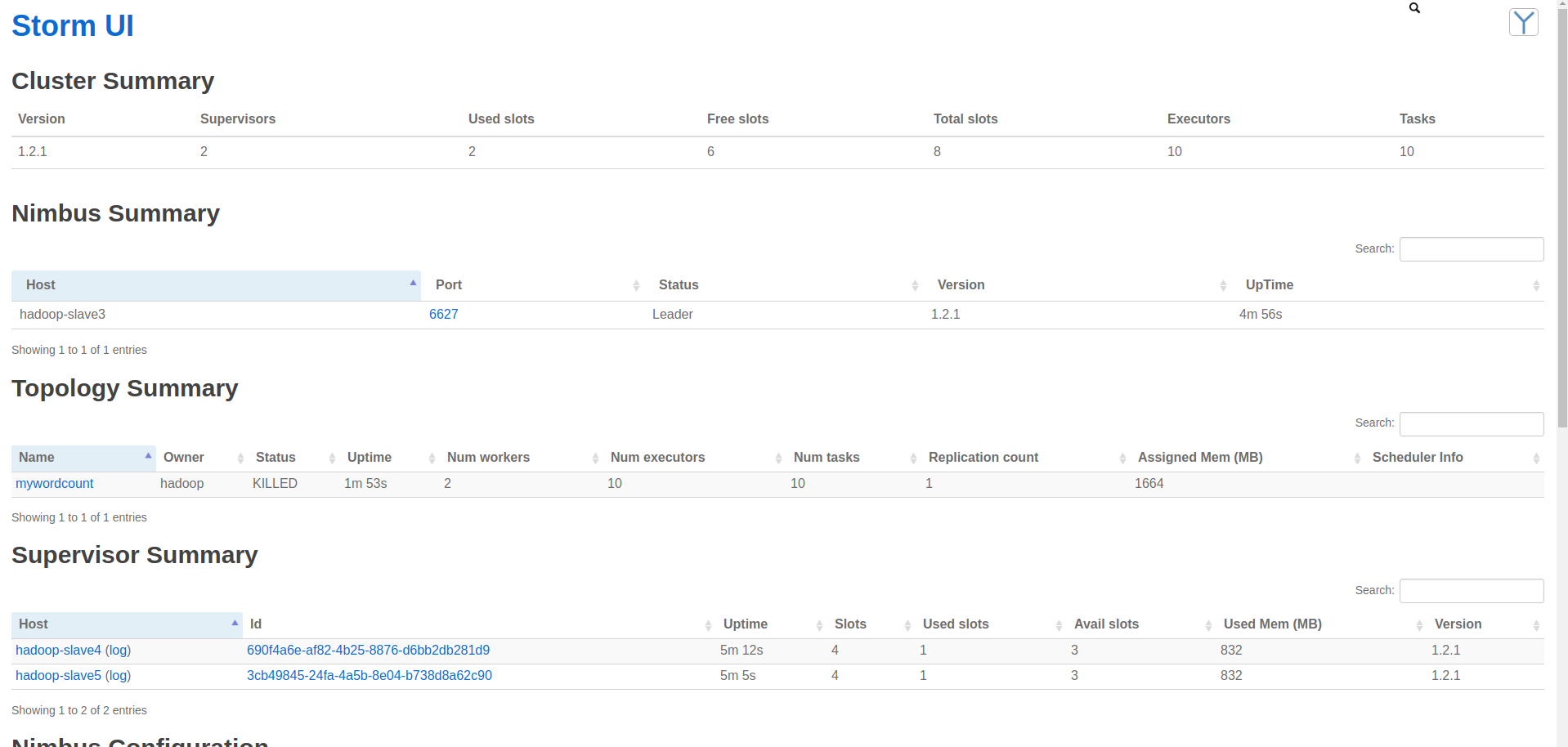The image size is (1568, 747).
Task: Sort topologies by Scheduler Info column
Action: point(1454,458)
